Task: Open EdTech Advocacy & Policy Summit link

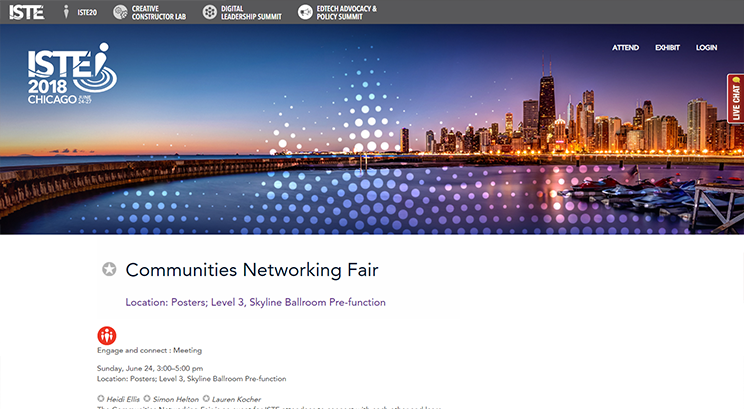Action: point(346,12)
